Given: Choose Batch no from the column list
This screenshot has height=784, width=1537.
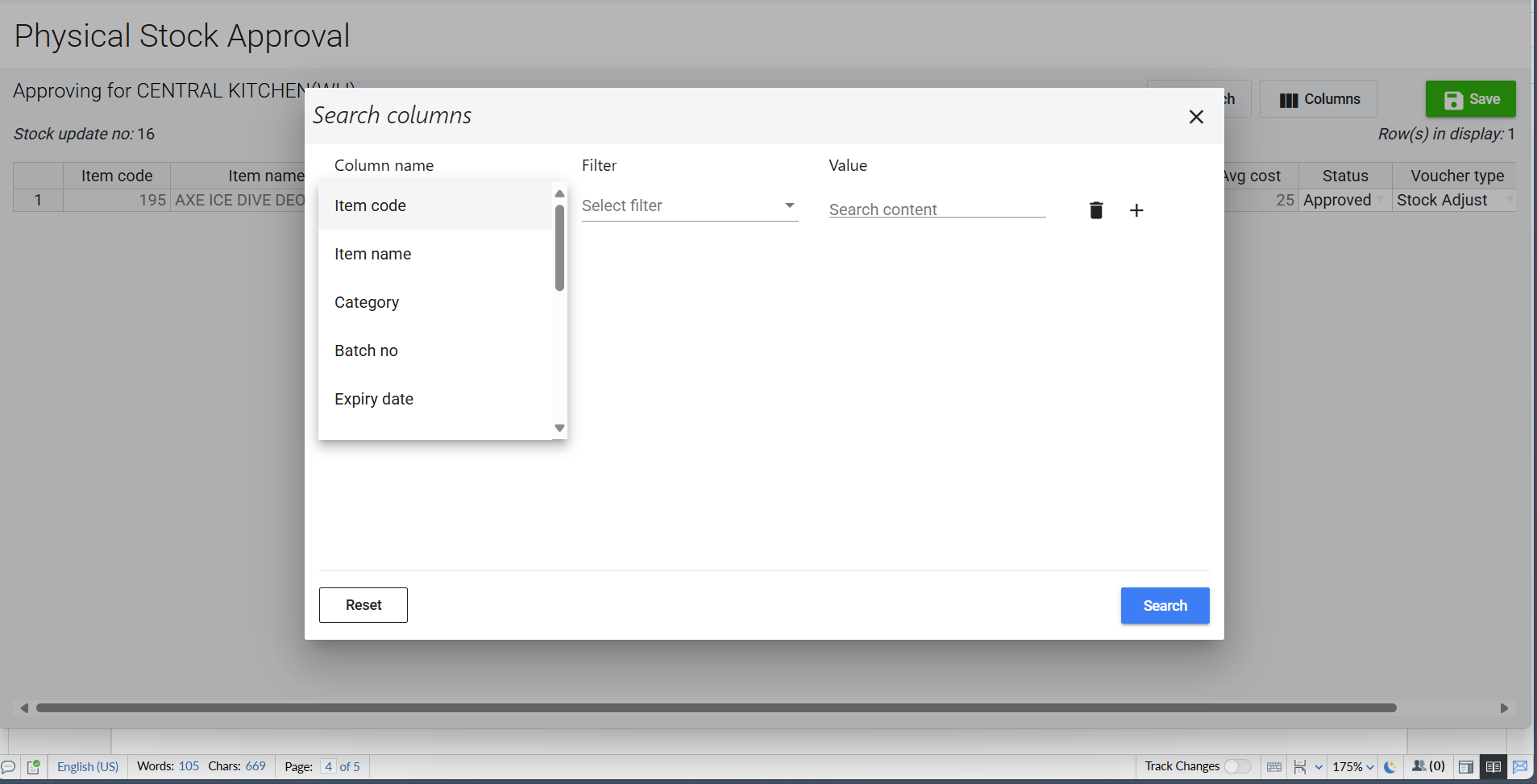Looking at the screenshot, I should 435,351.
